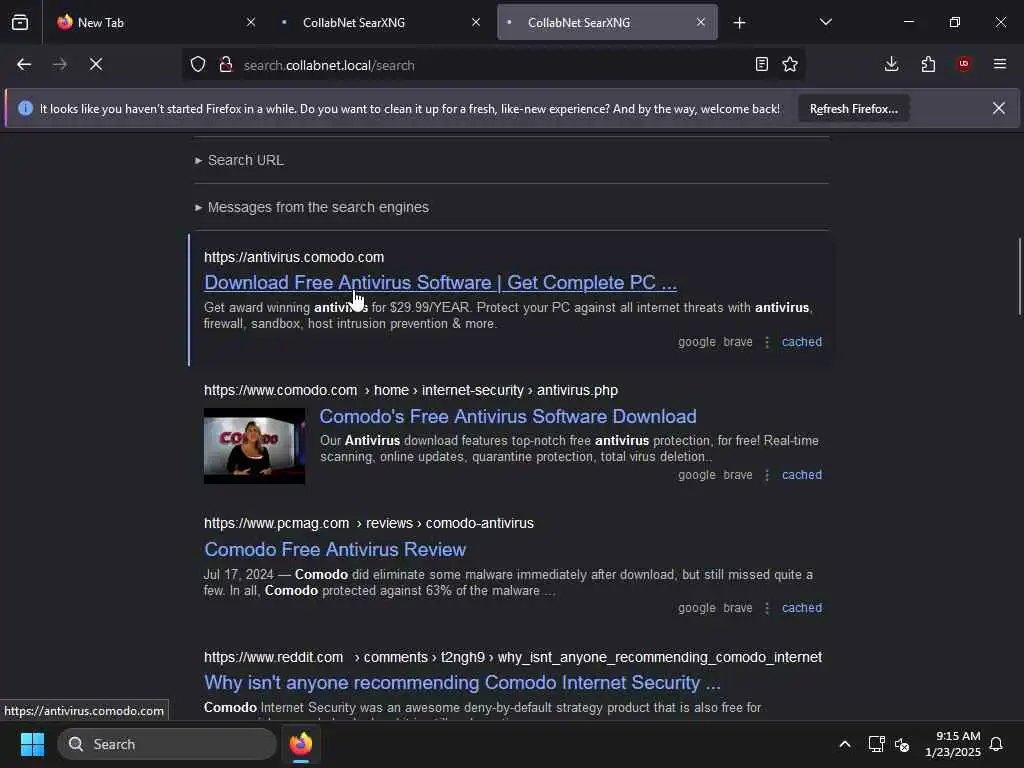Viewport: 1024px width, 768px height.
Task: Open uBlock Origin extension popup
Action: point(964,64)
